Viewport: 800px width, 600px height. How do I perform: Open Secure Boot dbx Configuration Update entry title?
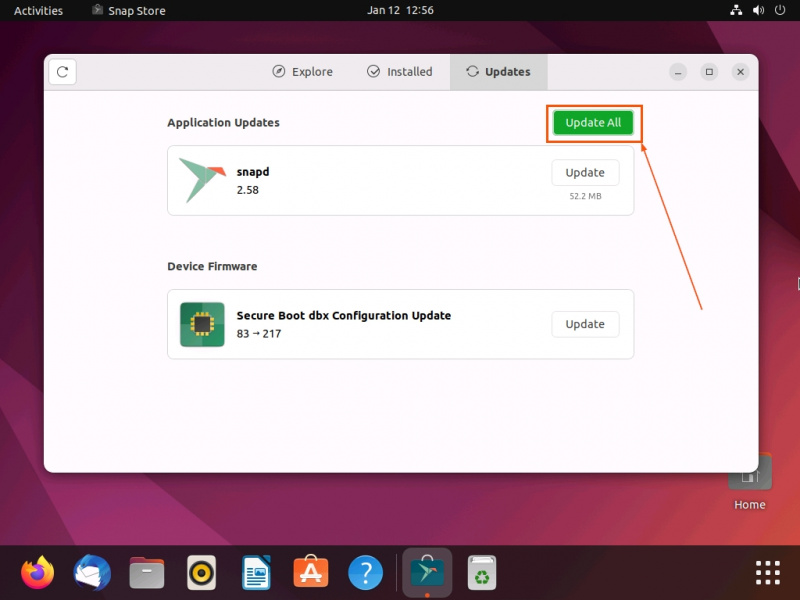[343, 316]
